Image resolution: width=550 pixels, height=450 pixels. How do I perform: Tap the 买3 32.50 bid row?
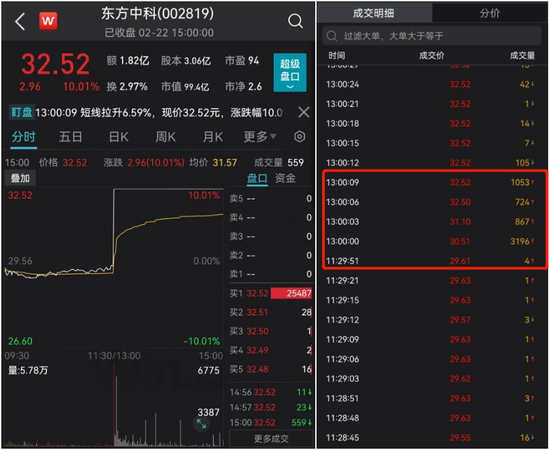tap(270, 331)
